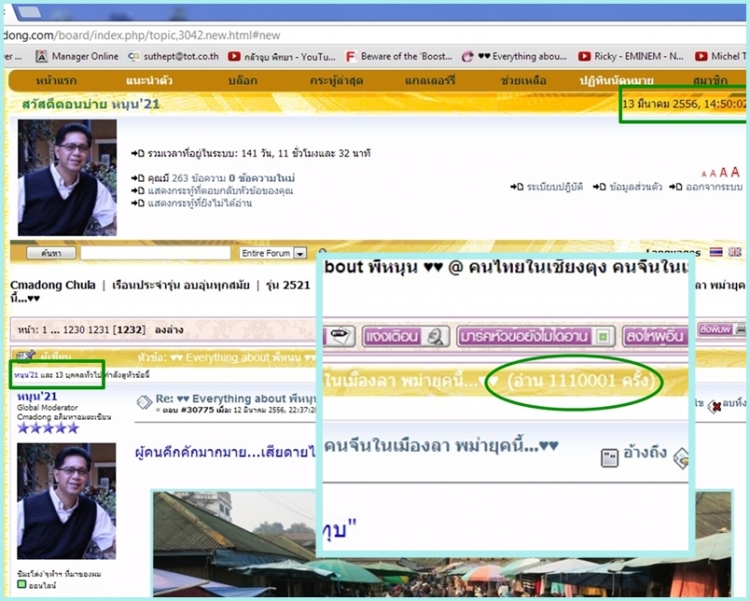Open the แกลเลอรี่ menu item

430,81
